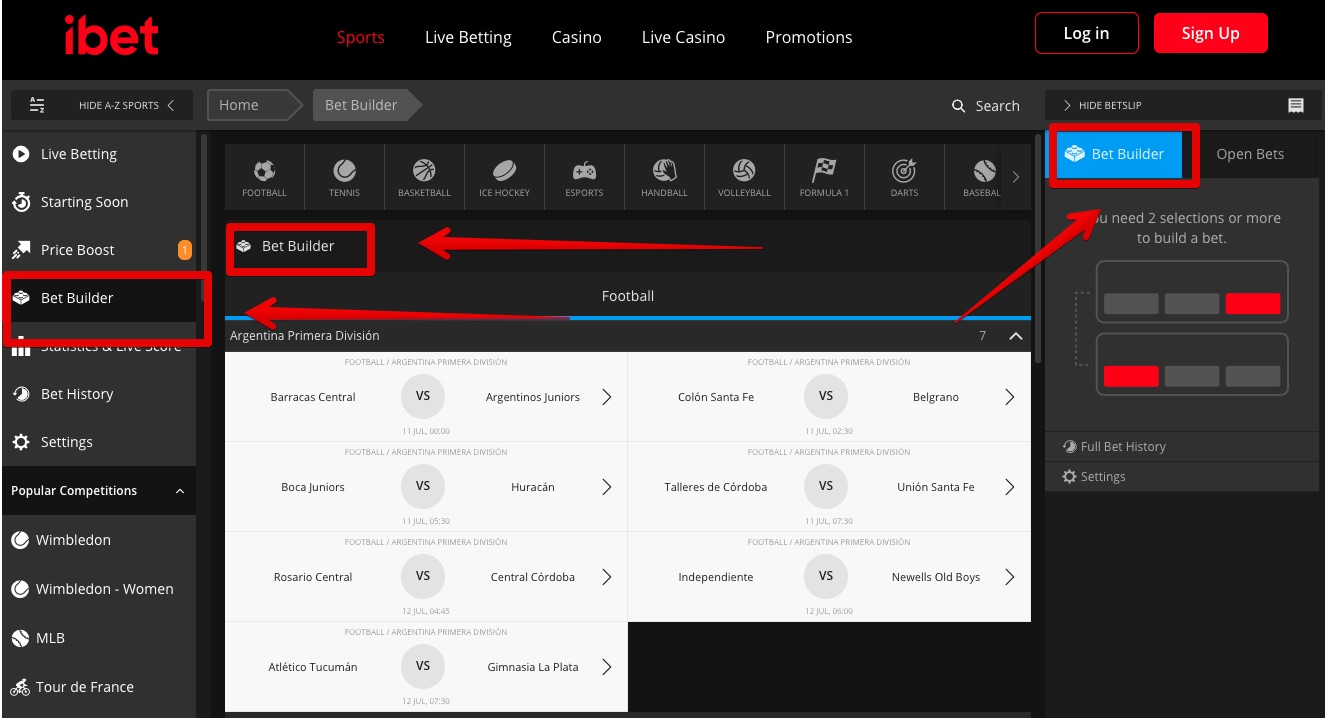The width and height of the screenshot is (1325, 718).
Task: Click the Full Bet History icon in betslip
Action: click(x=1069, y=447)
